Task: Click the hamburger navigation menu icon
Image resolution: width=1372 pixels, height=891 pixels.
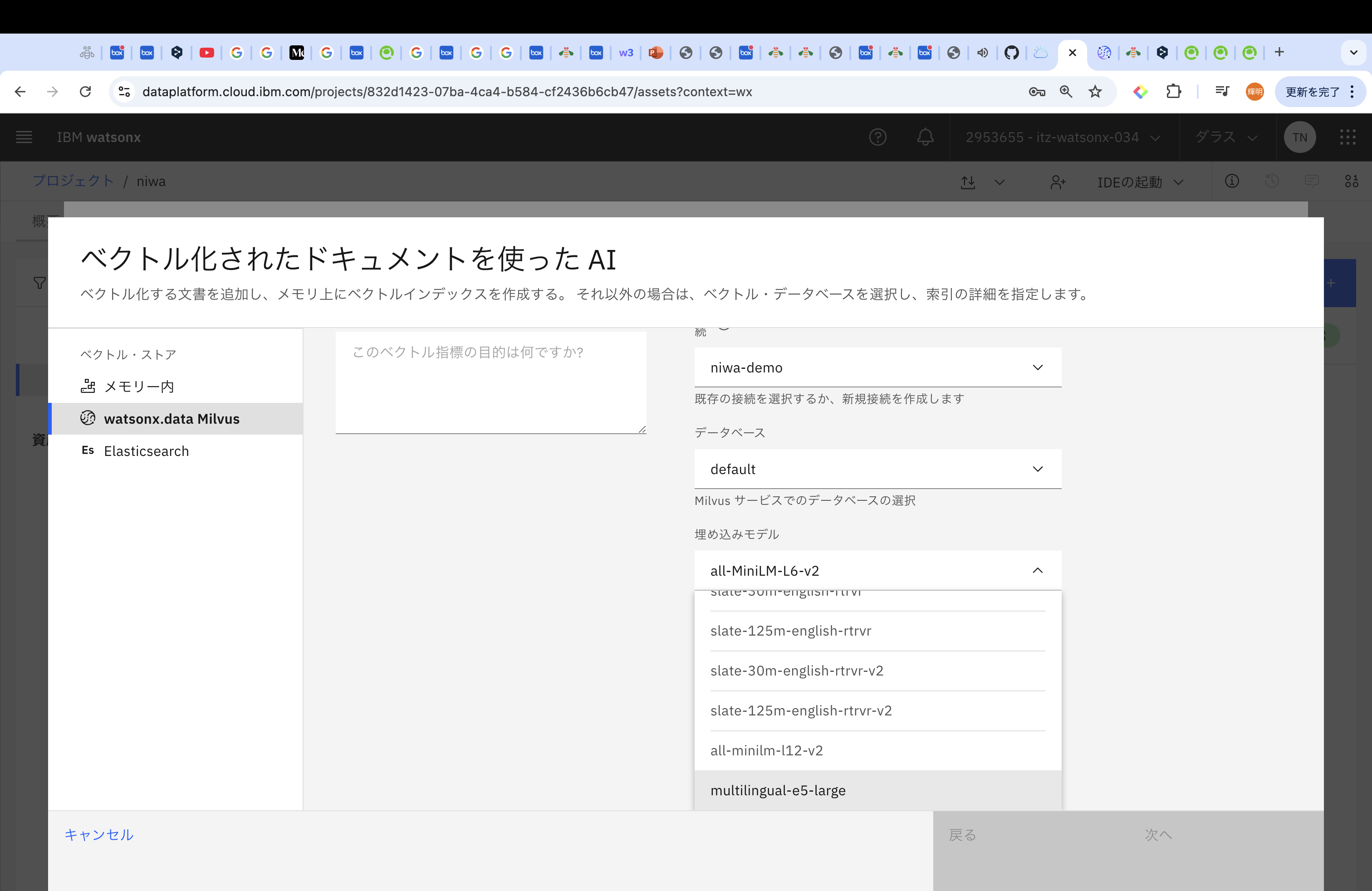Action: pyautogui.click(x=24, y=137)
